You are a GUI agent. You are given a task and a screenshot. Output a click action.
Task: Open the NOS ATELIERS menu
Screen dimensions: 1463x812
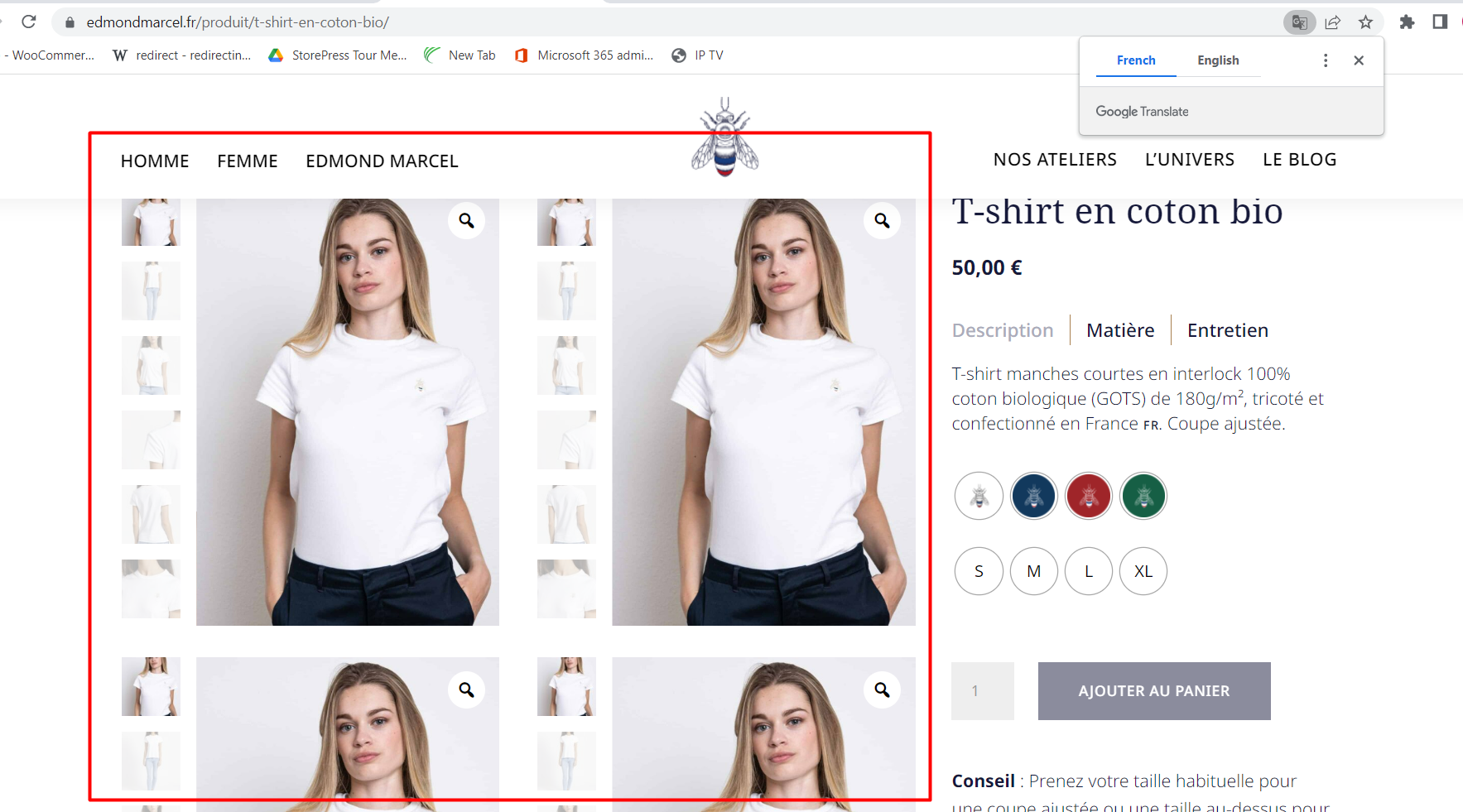(x=1055, y=160)
